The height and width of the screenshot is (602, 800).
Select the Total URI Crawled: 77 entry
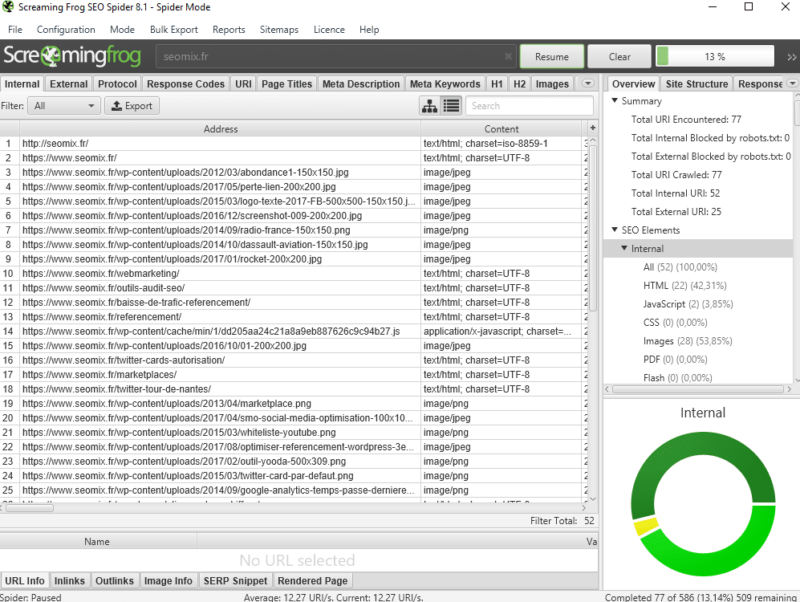click(x=676, y=174)
